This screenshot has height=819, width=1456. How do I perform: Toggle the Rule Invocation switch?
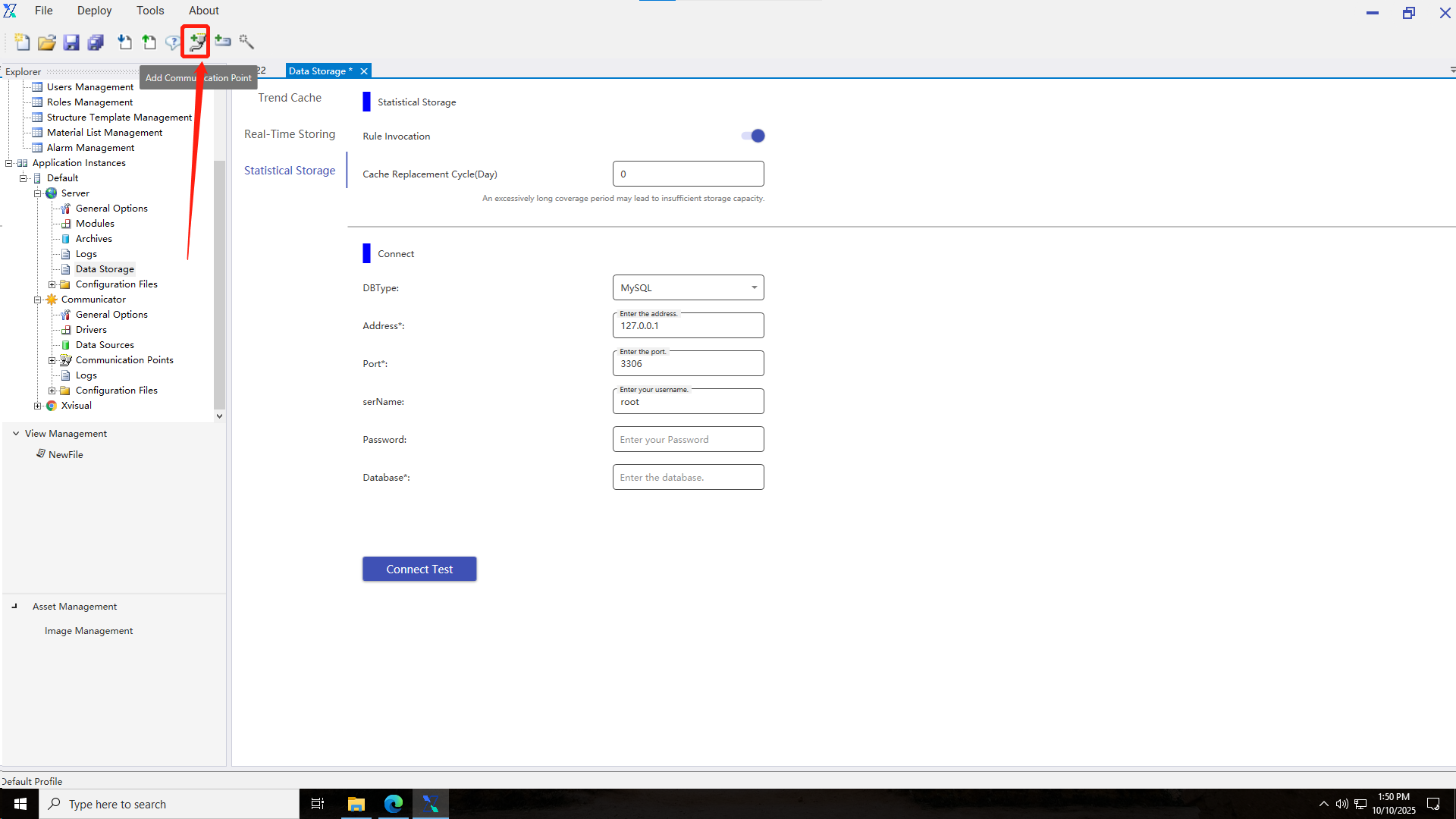753,136
